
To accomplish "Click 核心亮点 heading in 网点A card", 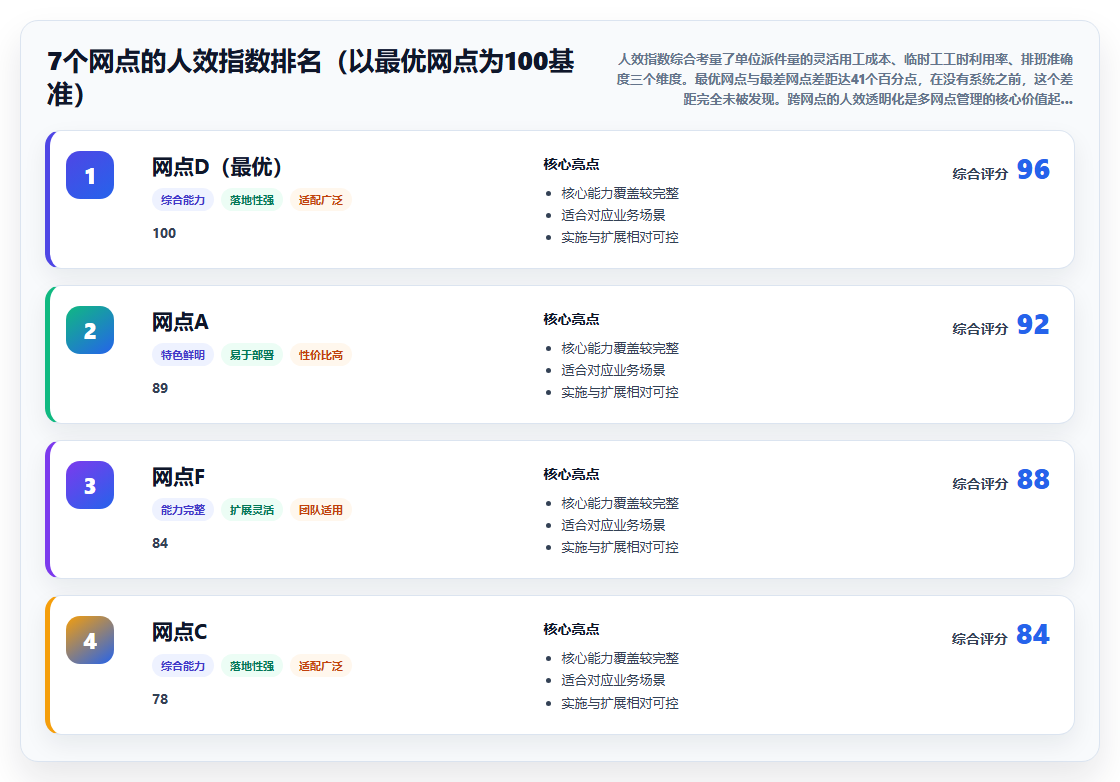I will point(571,319).
